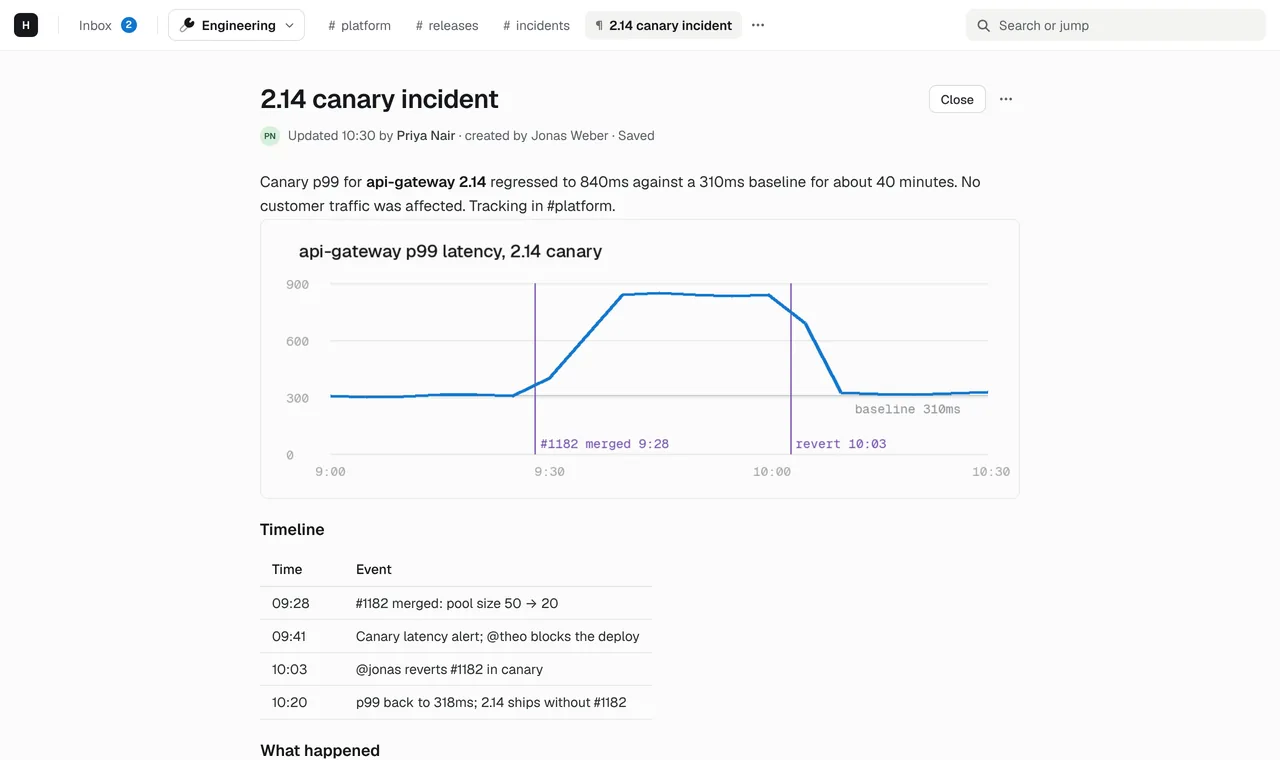Click the paragraph icon on the canary incident tab

click(599, 25)
